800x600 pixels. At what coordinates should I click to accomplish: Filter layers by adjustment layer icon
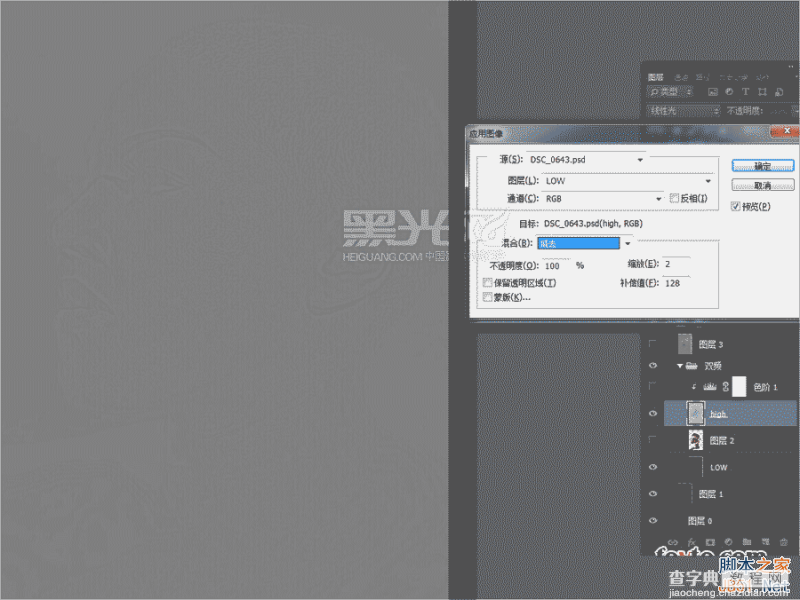pyautogui.click(x=729, y=92)
